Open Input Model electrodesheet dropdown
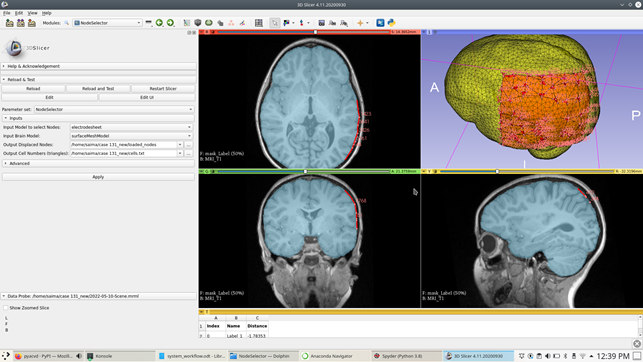Viewport: 643px width, 362px height. [131, 127]
